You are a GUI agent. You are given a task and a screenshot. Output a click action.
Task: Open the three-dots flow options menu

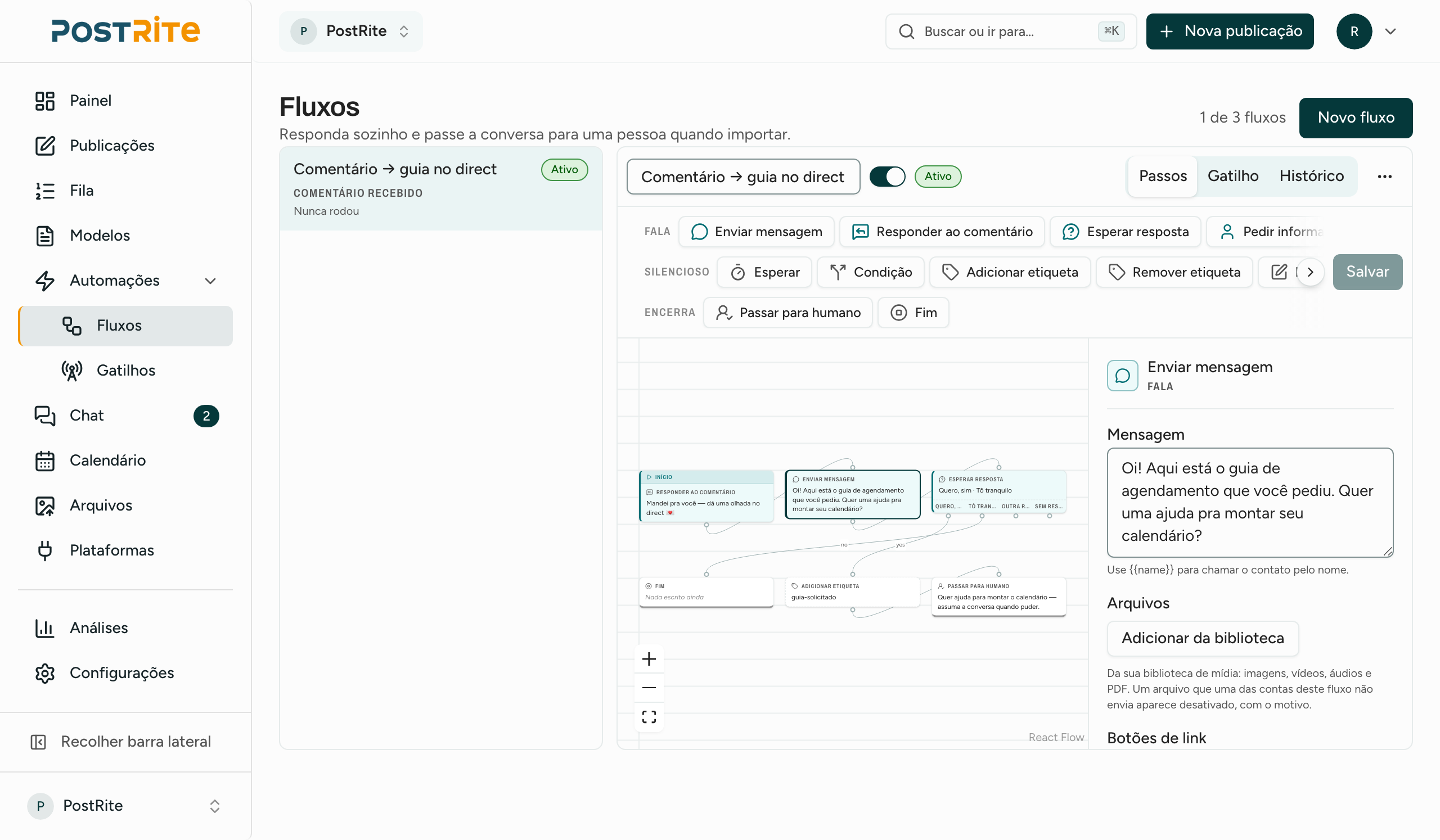click(1384, 177)
